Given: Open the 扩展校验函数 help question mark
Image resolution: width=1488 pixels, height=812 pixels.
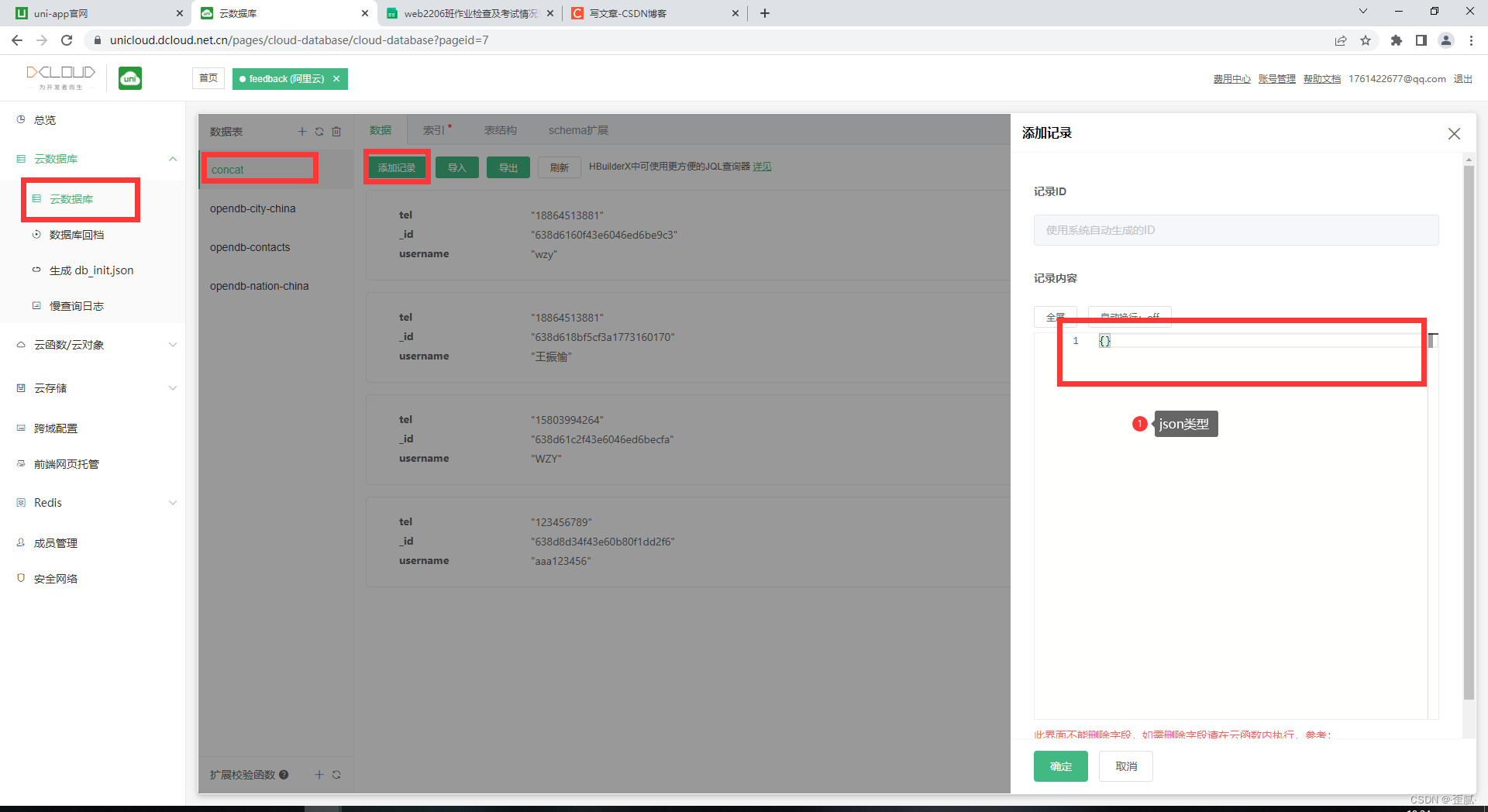Looking at the screenshot, I should (x=284, y=775).
